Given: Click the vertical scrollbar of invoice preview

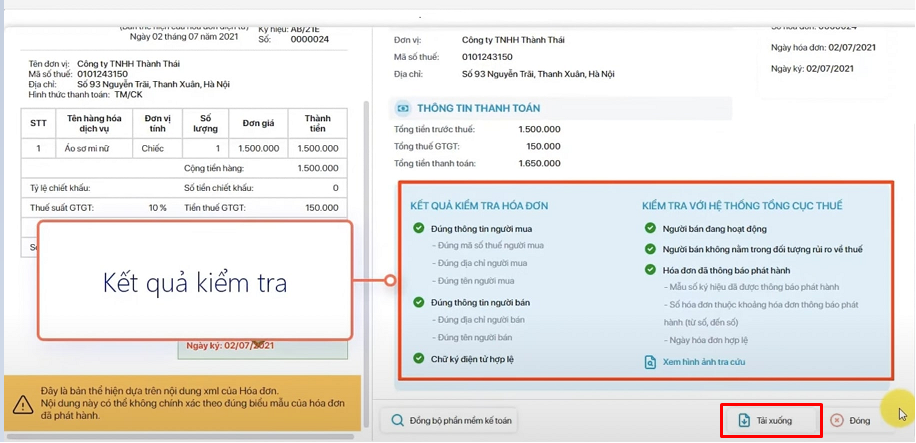Looking at the screenshot, I should click(367, 263).
